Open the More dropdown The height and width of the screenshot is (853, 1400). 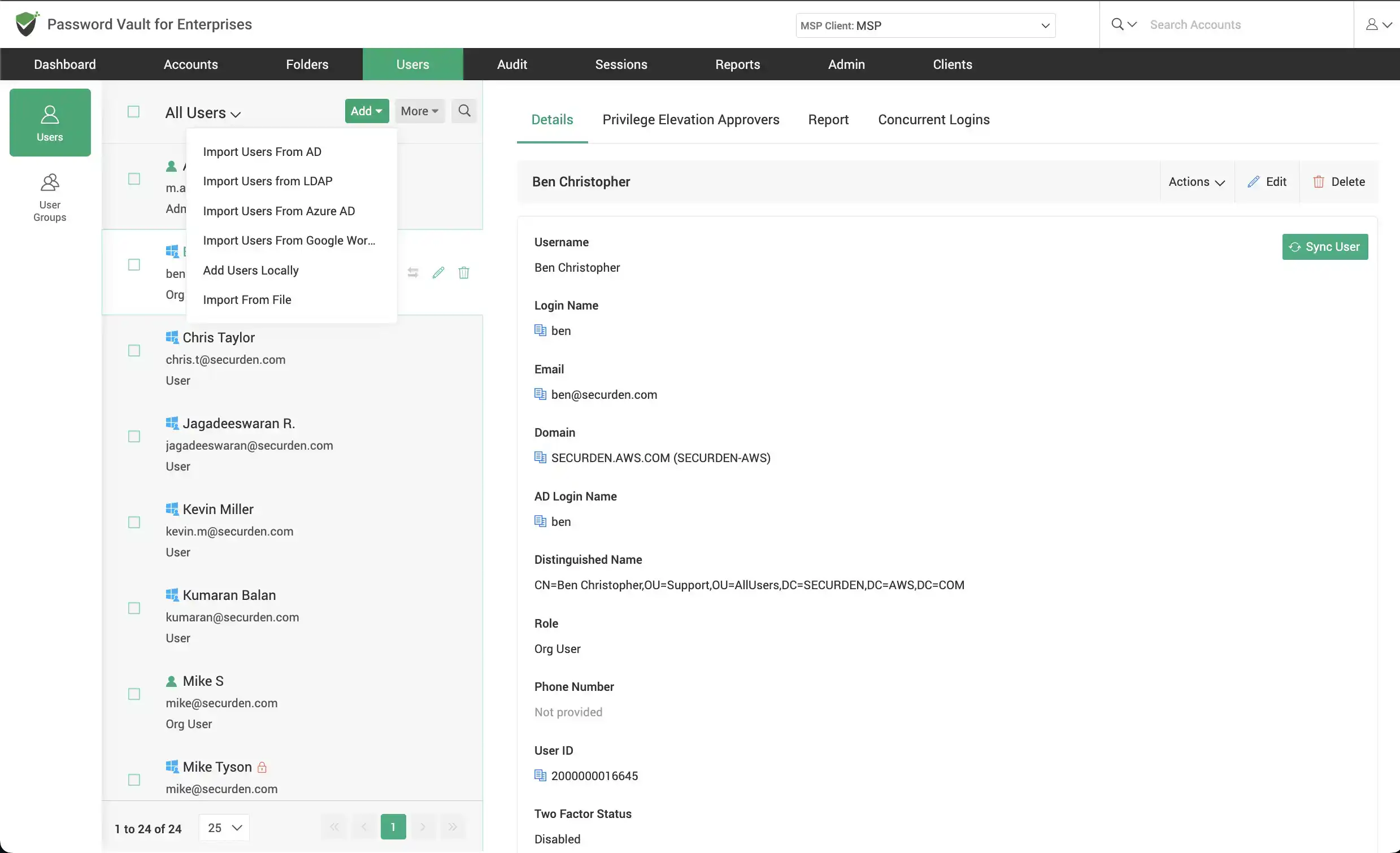click(419, 111)
